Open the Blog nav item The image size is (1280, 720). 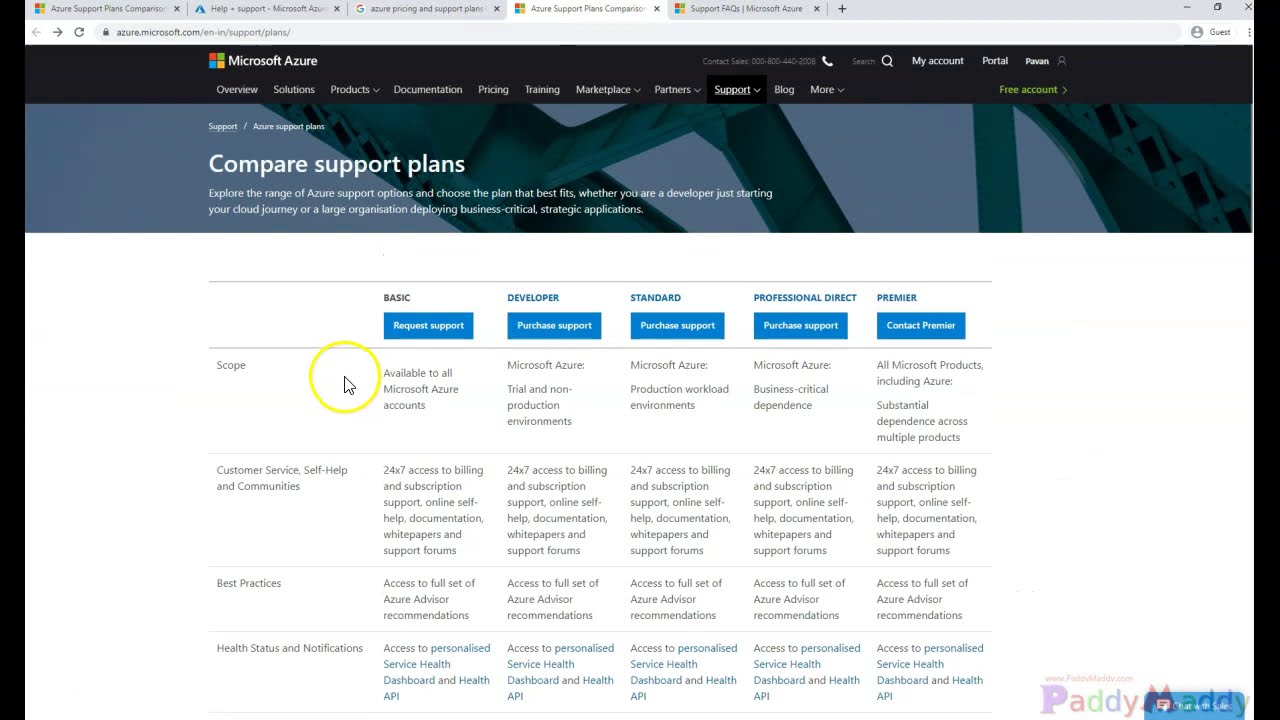(784, 90)
